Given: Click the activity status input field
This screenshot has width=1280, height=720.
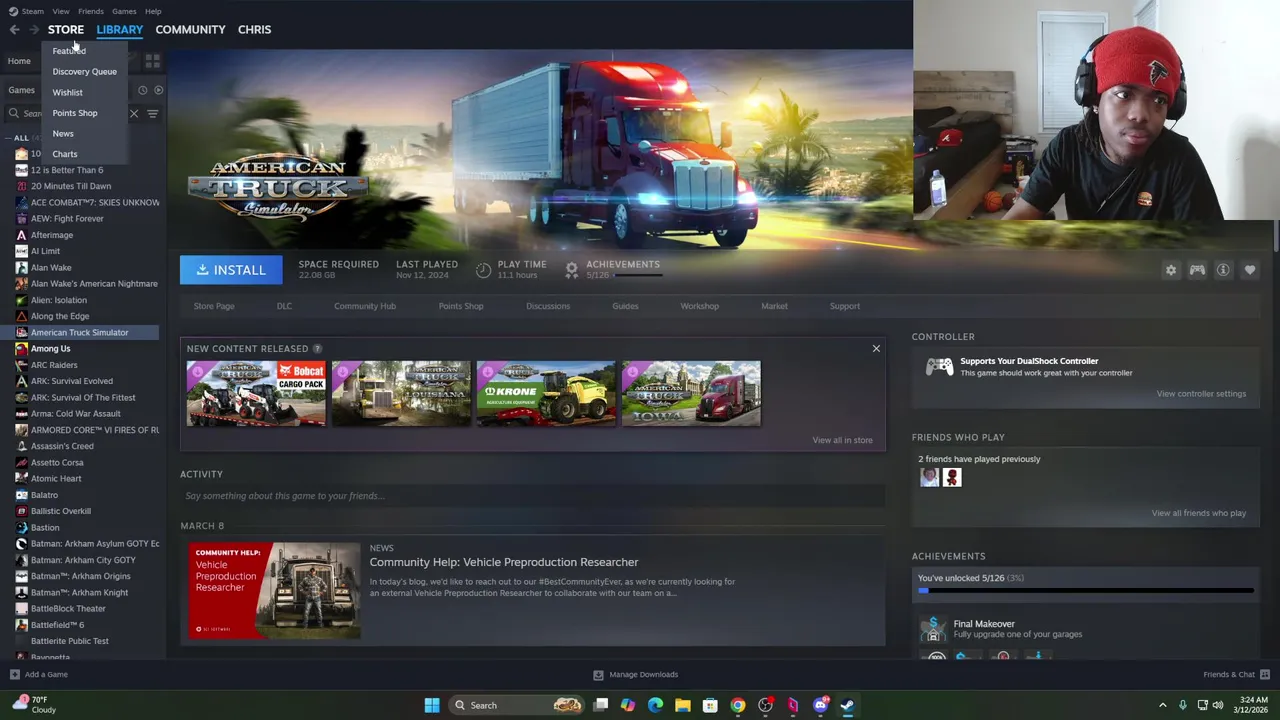Looking at the screenshot, I should click(532, 496).
